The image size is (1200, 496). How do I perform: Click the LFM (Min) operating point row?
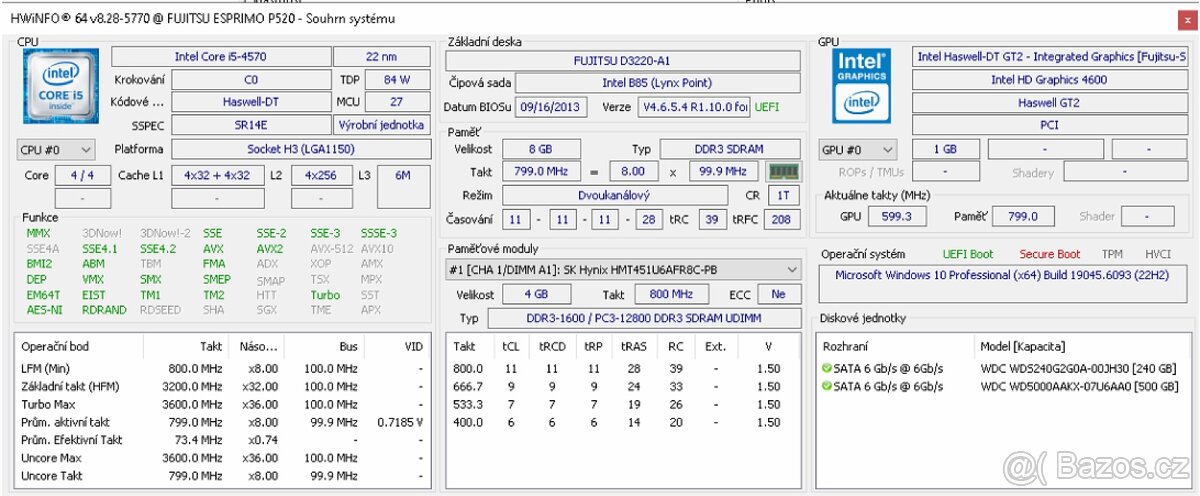223,368
